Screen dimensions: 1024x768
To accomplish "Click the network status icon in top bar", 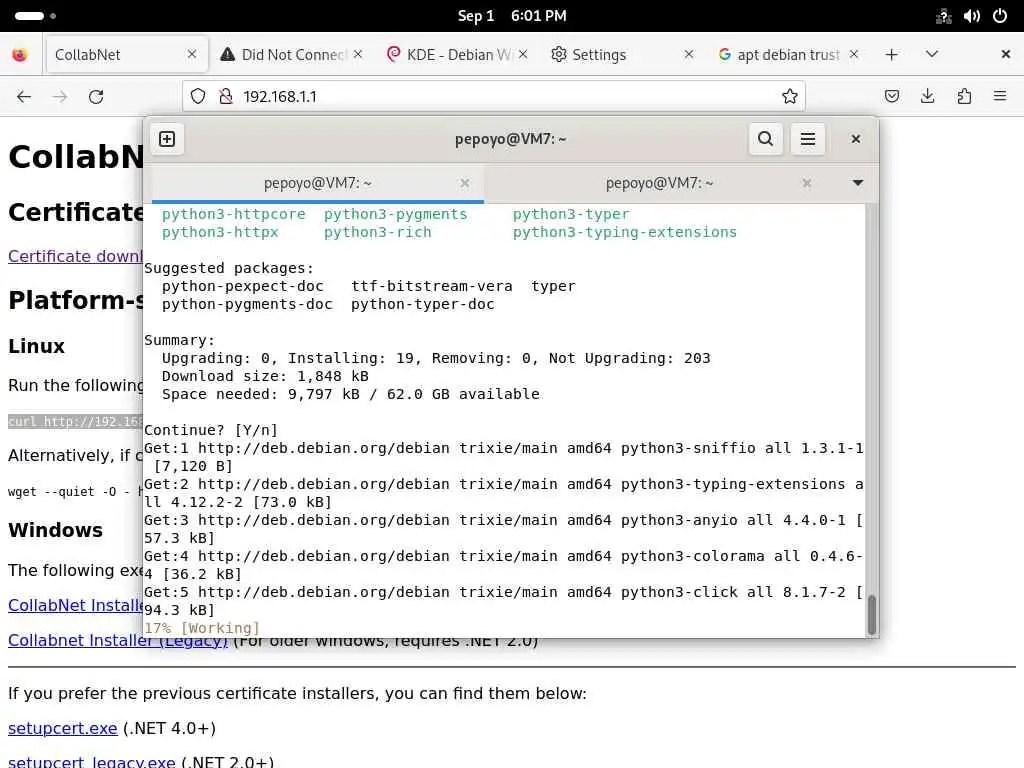I will pyautogui.click(x=944, y=16).
